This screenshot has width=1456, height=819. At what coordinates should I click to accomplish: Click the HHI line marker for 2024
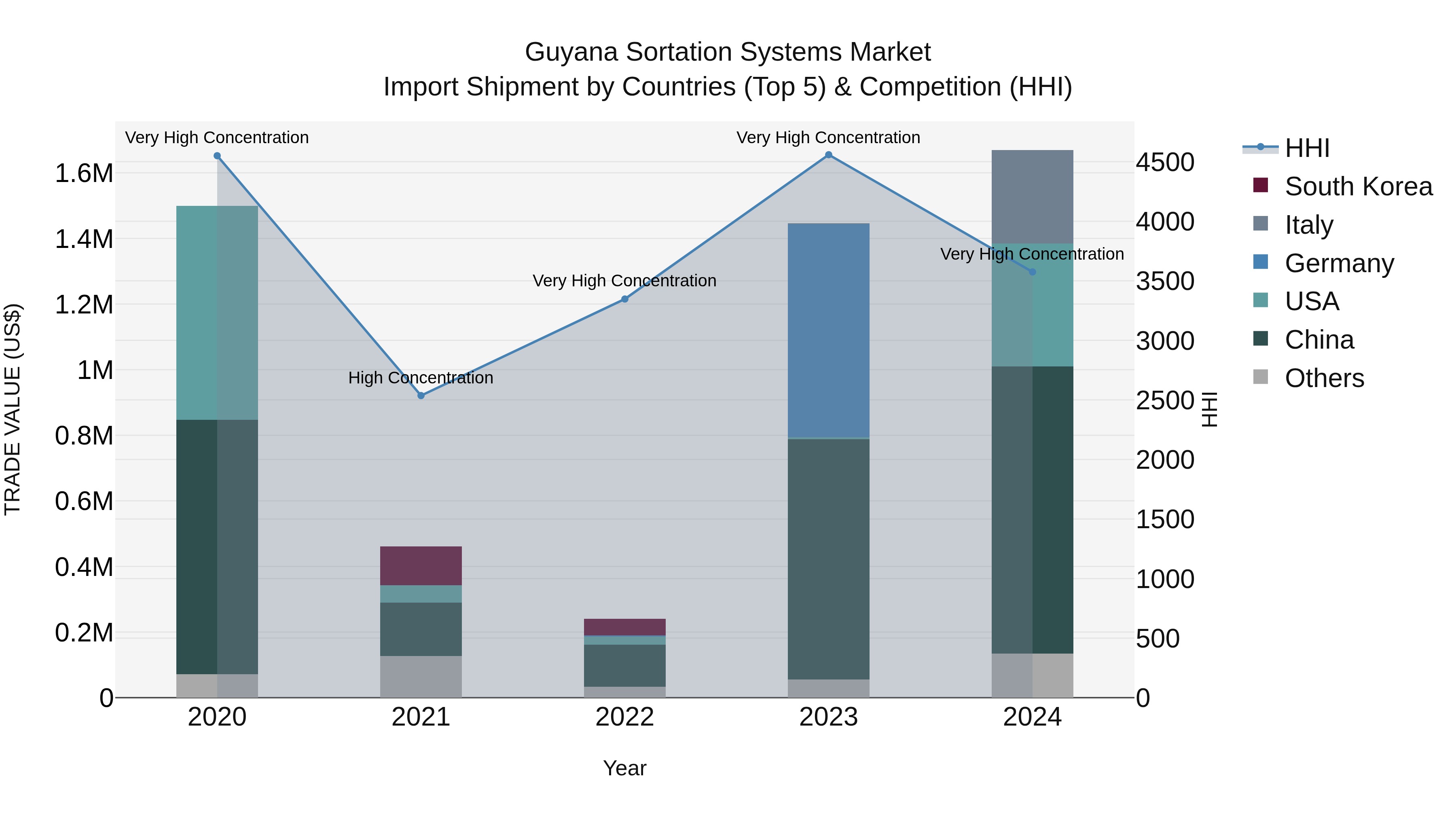pos(1033,272)
